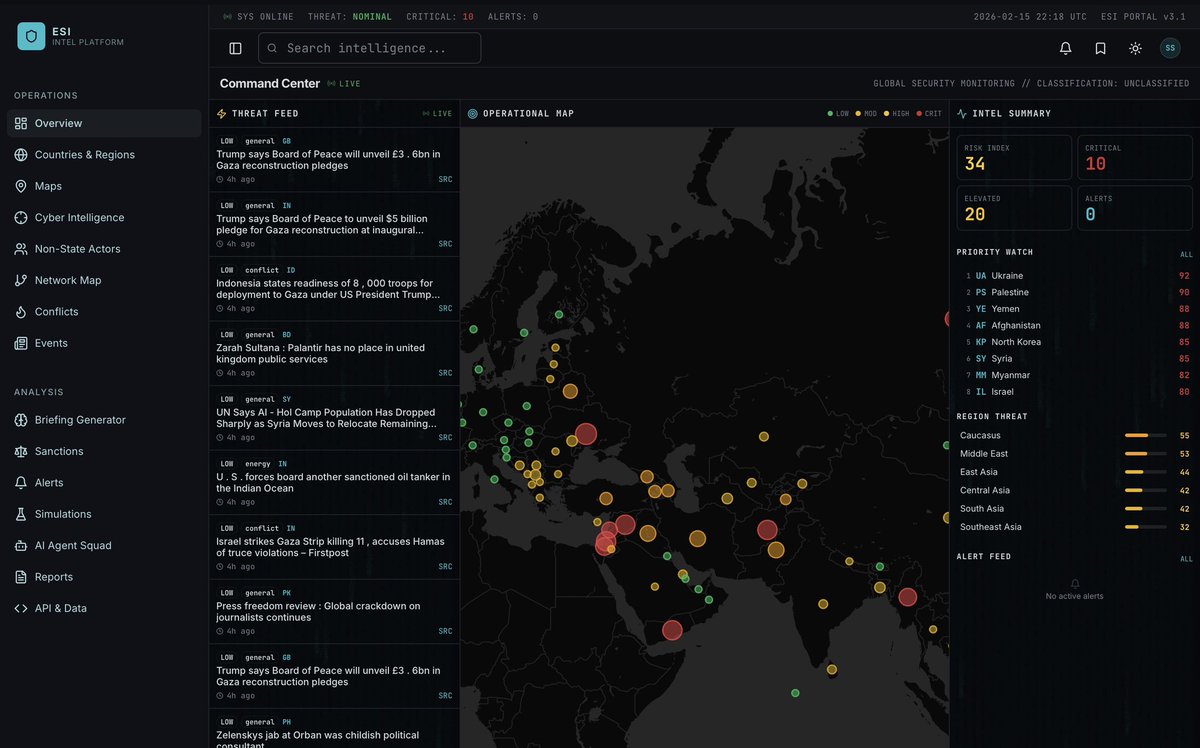
Task: Click the Alerts 0 summary card
Action: point(1135,208)
